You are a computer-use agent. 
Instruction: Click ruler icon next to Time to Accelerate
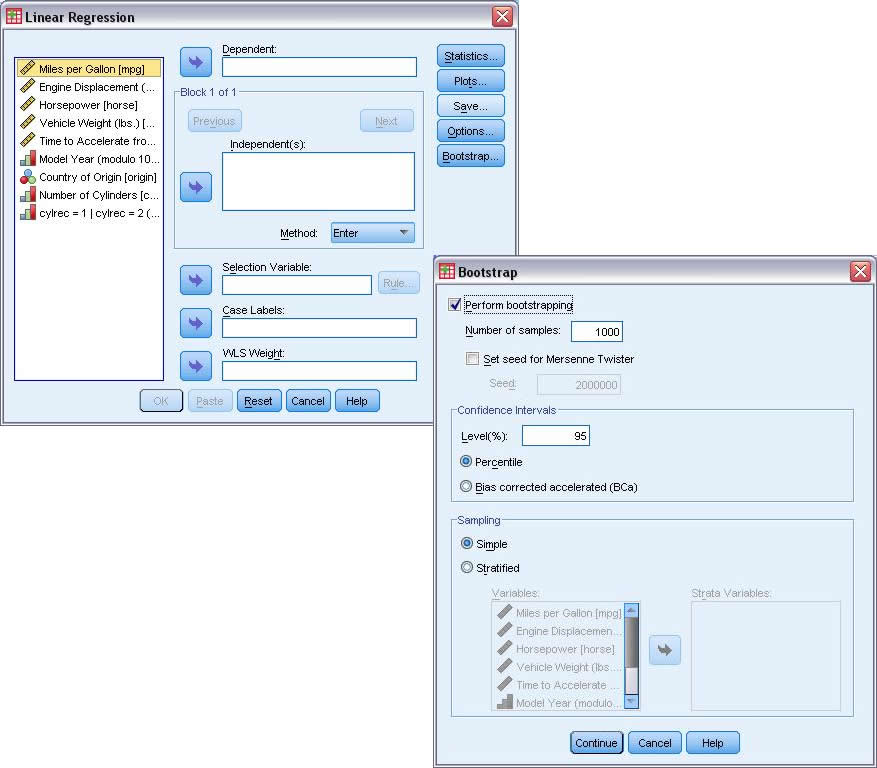27,140
